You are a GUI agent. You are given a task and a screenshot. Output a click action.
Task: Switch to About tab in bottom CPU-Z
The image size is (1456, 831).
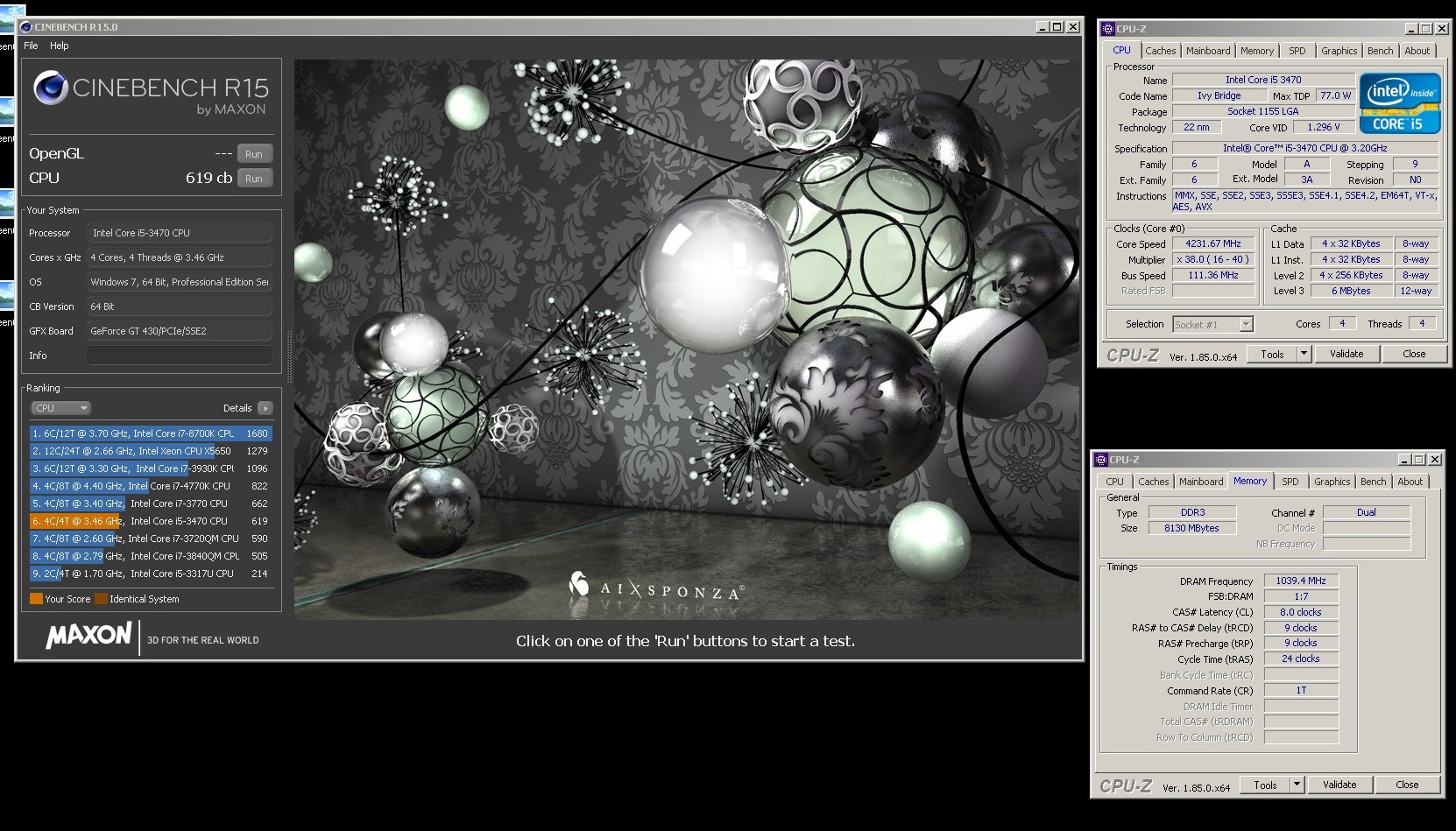point(1410,482)
